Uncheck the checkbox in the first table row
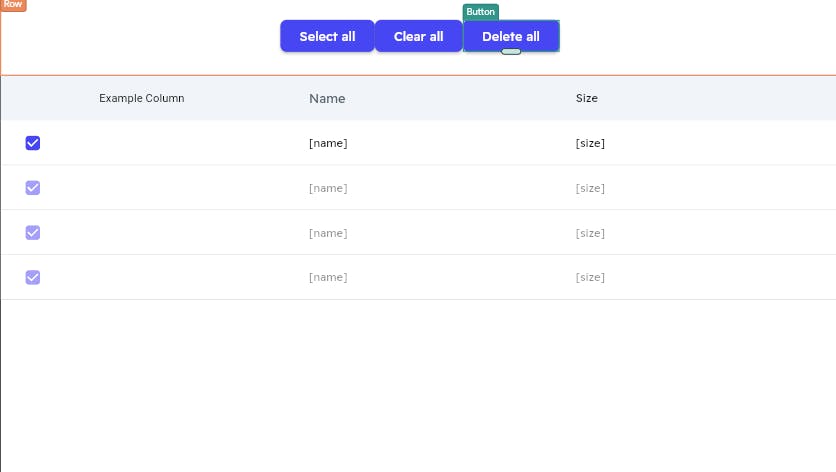This screenshot has height=472, width=836. [x=33, y=143]
